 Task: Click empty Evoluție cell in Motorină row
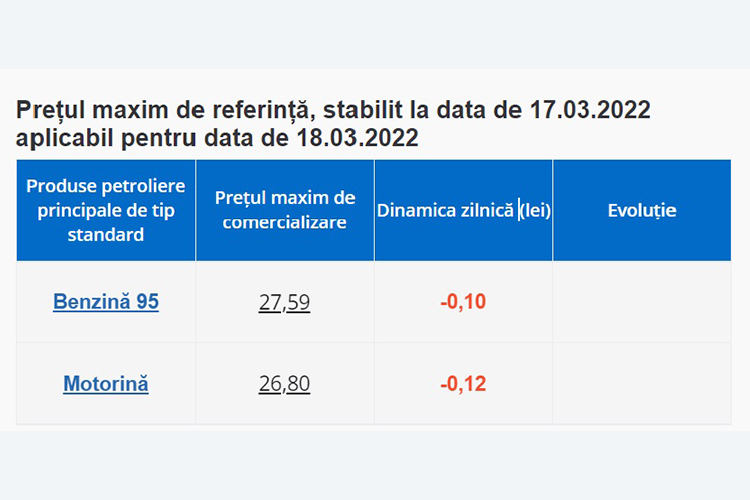[642, 384]
